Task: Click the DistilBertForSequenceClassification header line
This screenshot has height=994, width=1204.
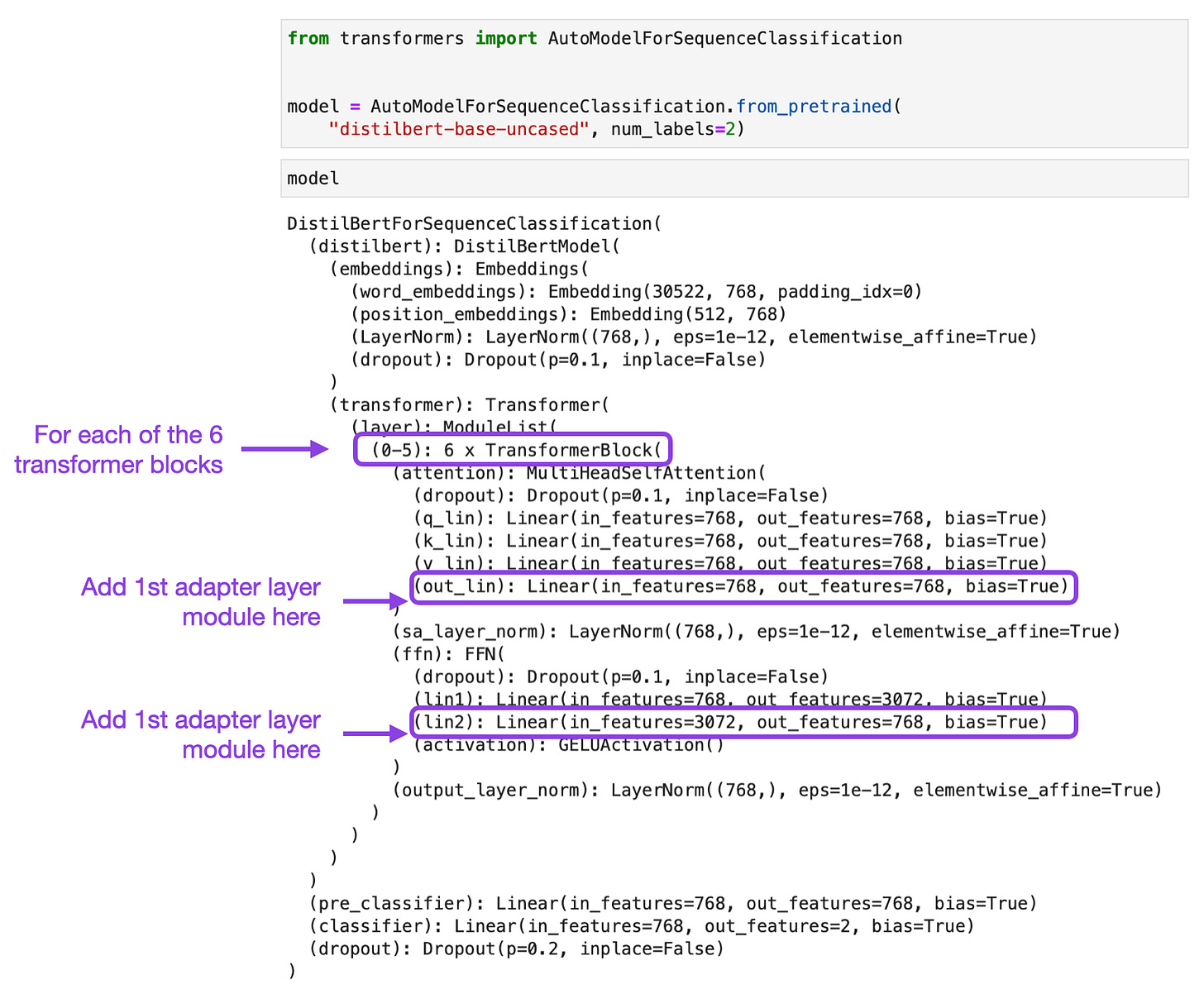Action: 472,223
